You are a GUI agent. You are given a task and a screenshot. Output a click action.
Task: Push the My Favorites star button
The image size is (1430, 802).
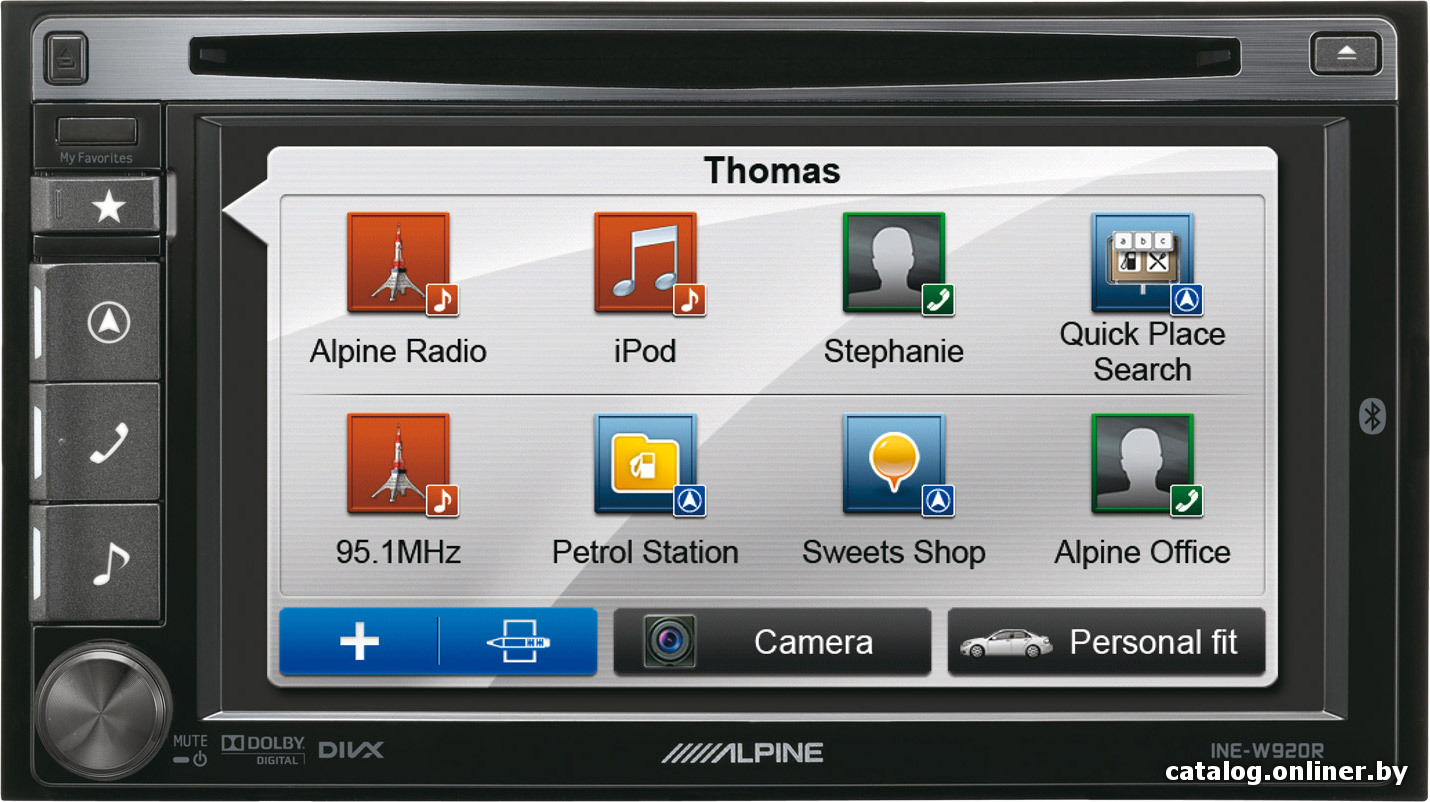[x=98, y=206]
